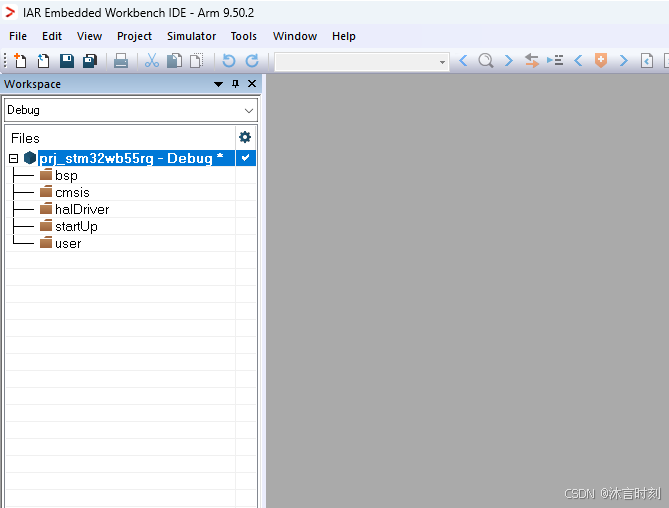The height and width of the screenshot is (508, 669).
Task: Go to the next bookmark
Action: pos(623,61)
